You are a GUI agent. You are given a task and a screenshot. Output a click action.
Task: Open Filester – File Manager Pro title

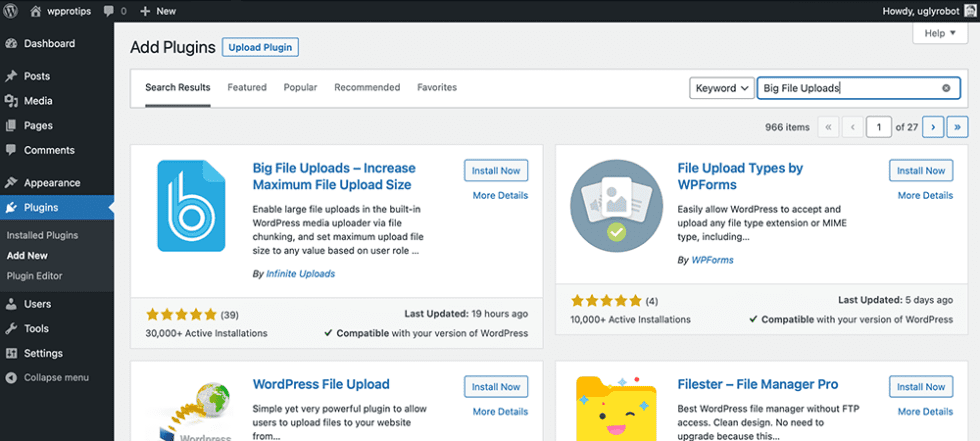coord(758,384)
